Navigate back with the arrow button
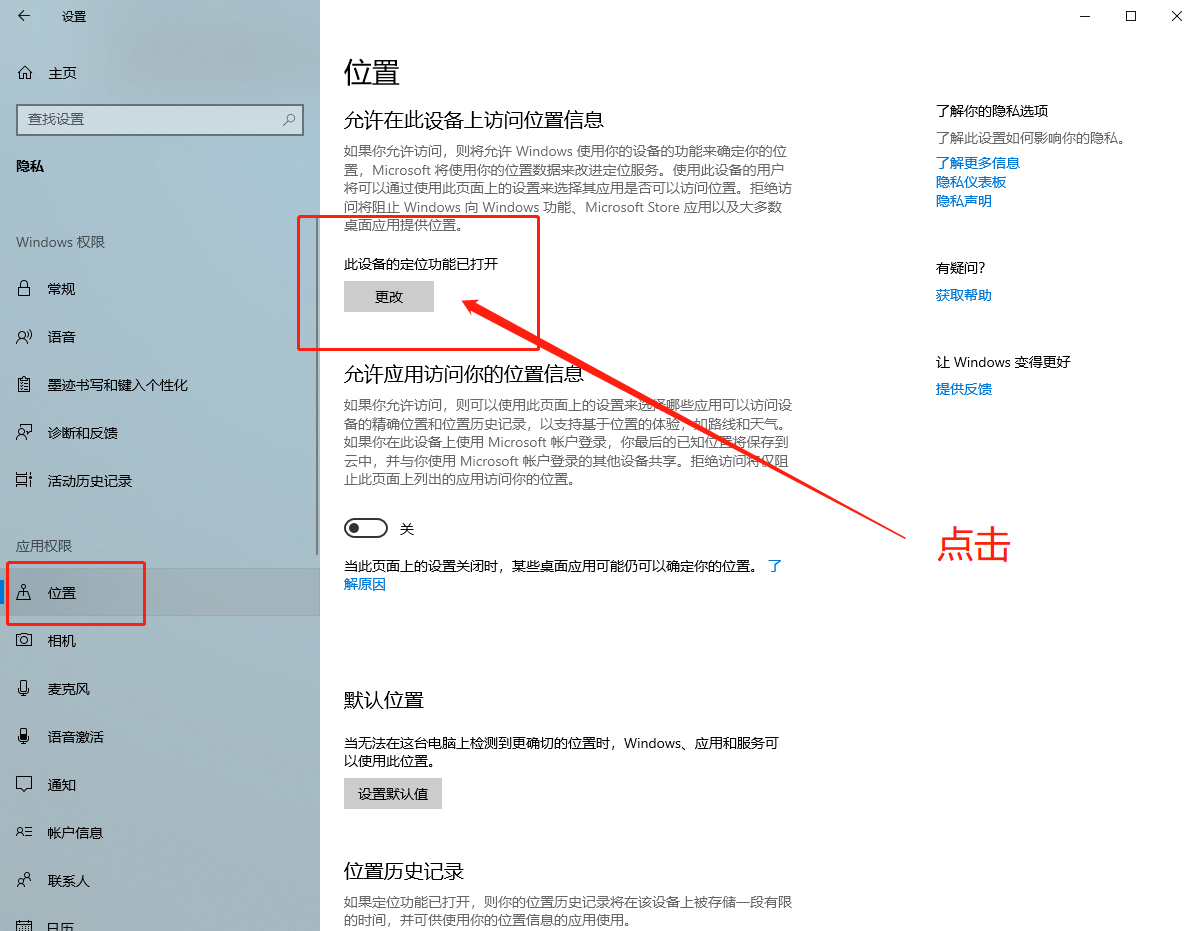Screen dimensions: 1200x931 pos(24,16)
